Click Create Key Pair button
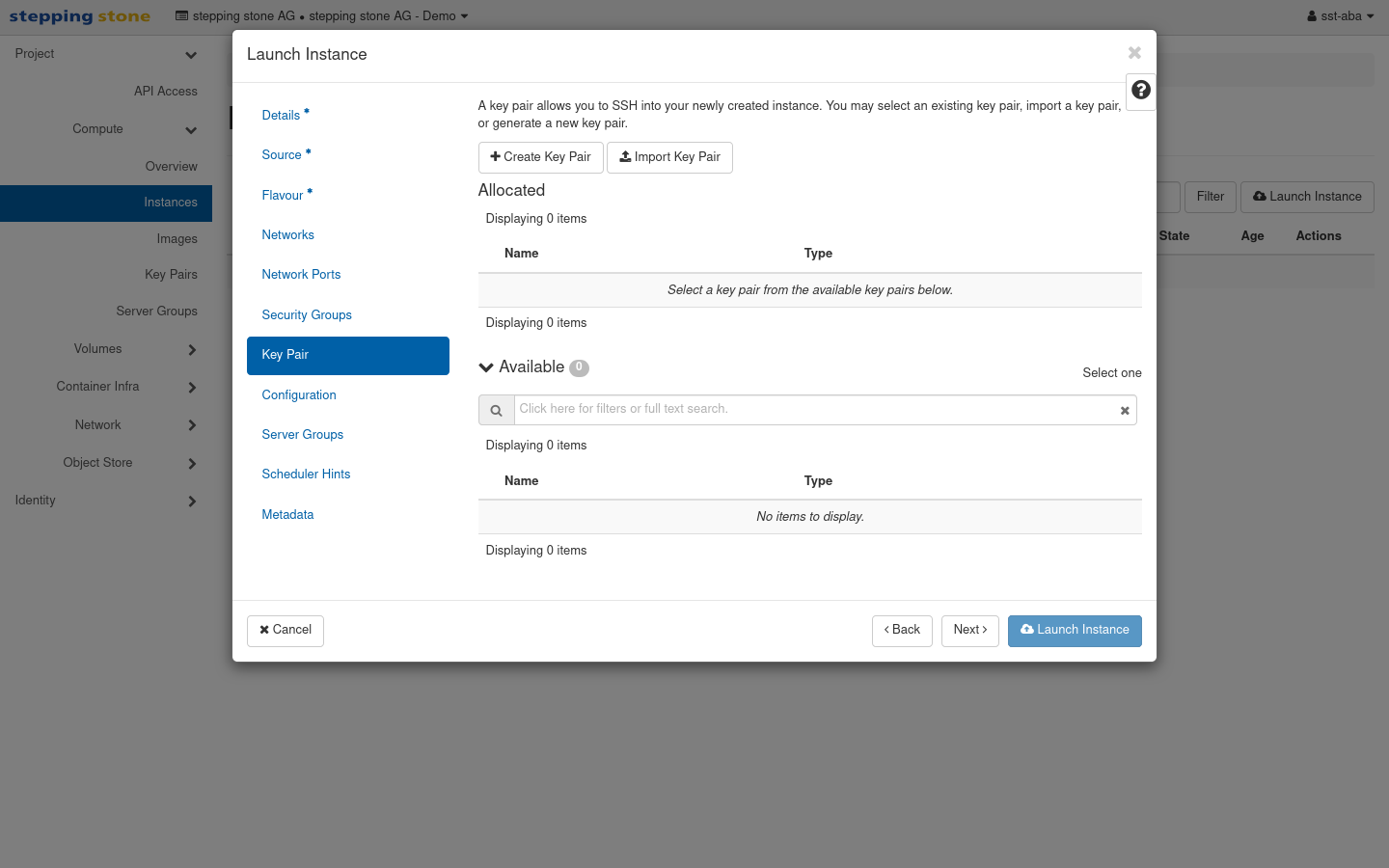The image size is (1389, 868). [540, 157]
